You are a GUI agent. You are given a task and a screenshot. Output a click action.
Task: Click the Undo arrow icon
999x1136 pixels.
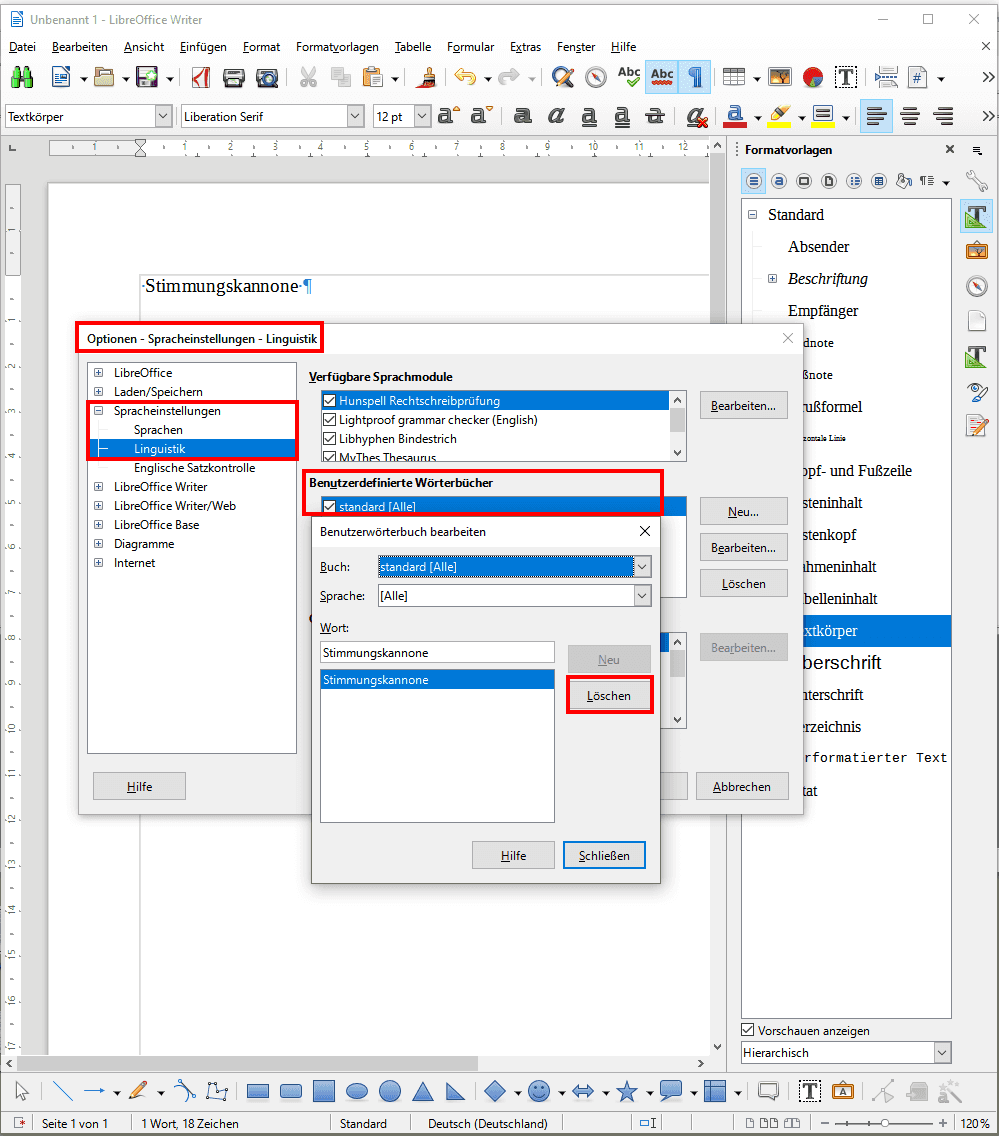point(465,77)
